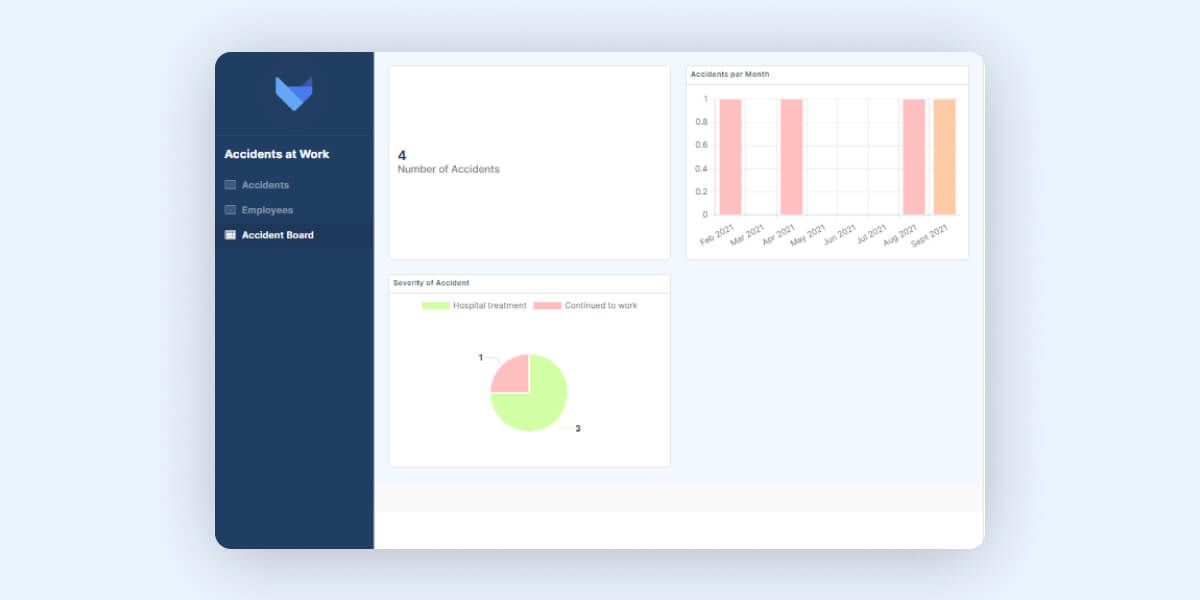Click the Employees sidebar icon
This screenshot has width=1200, height=600.
click(230, 210)
